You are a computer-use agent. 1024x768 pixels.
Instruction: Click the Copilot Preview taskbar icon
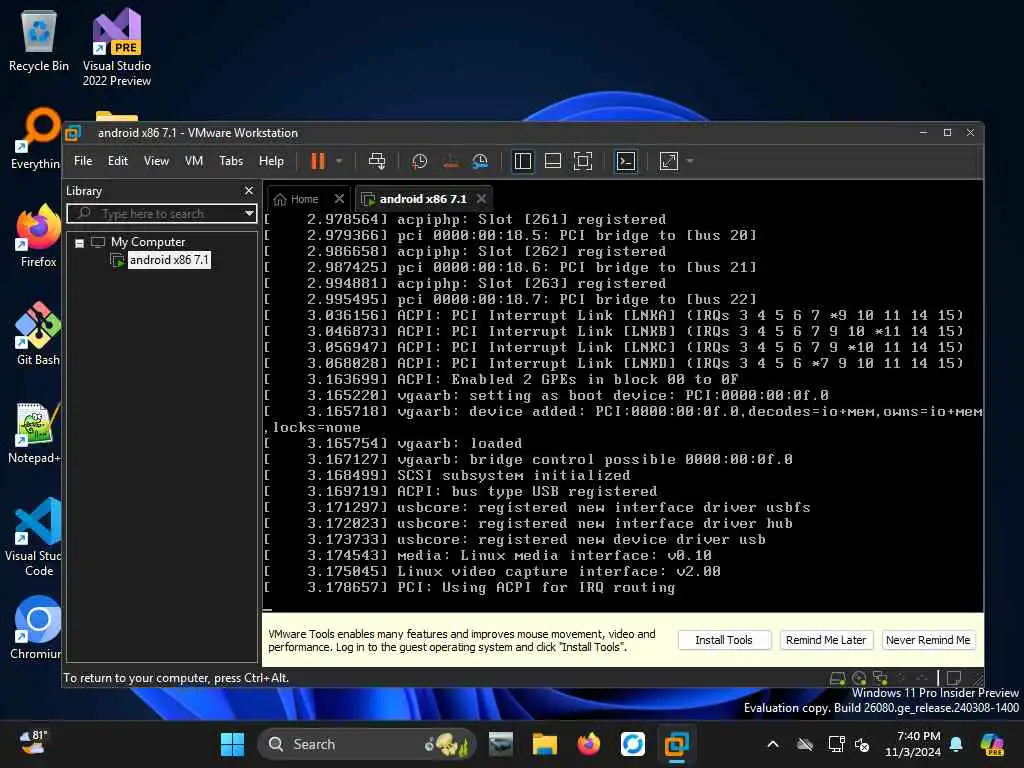[991, 744]
